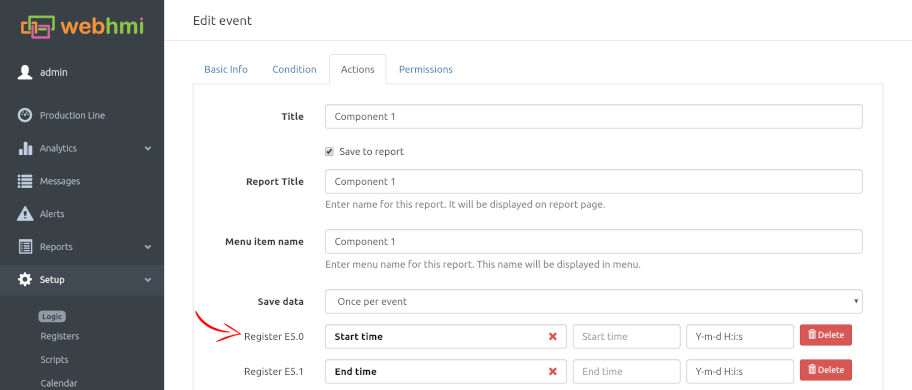Click the admin username

(x=54, y=73)
